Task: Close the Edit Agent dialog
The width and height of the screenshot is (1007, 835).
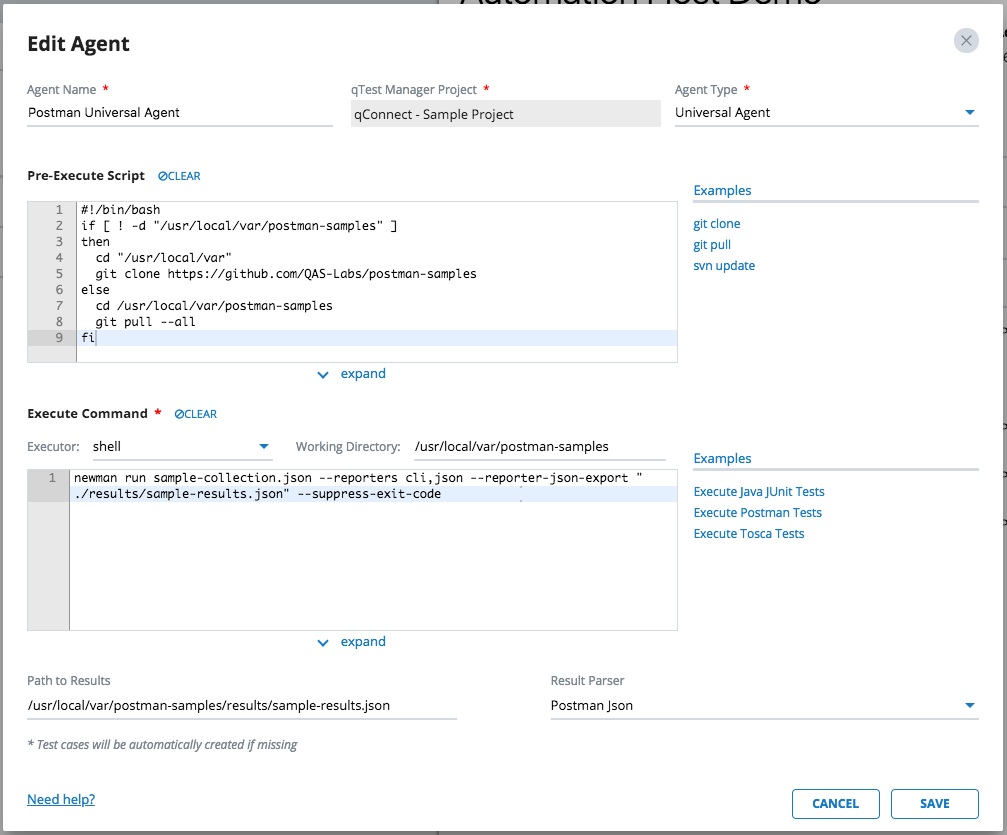Action: click(x=965, y=40)
